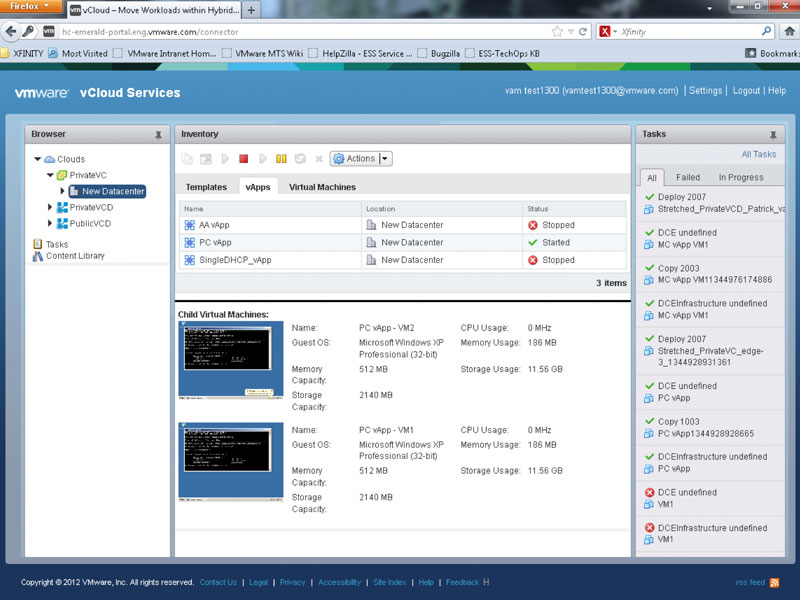The image size is (800, 600).
Task: Click the vmware logo in header
Action: [x=41, y=93]
